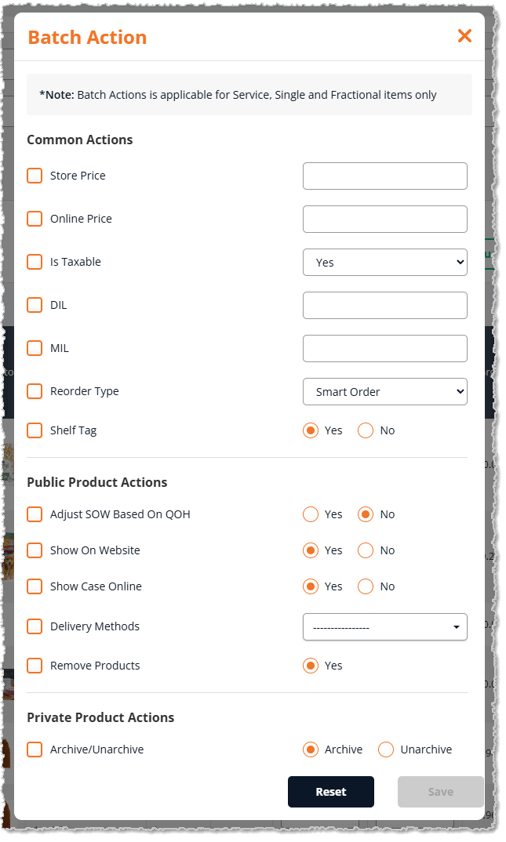Enable the Show Case Online checkbox

[x=34, y=586]
